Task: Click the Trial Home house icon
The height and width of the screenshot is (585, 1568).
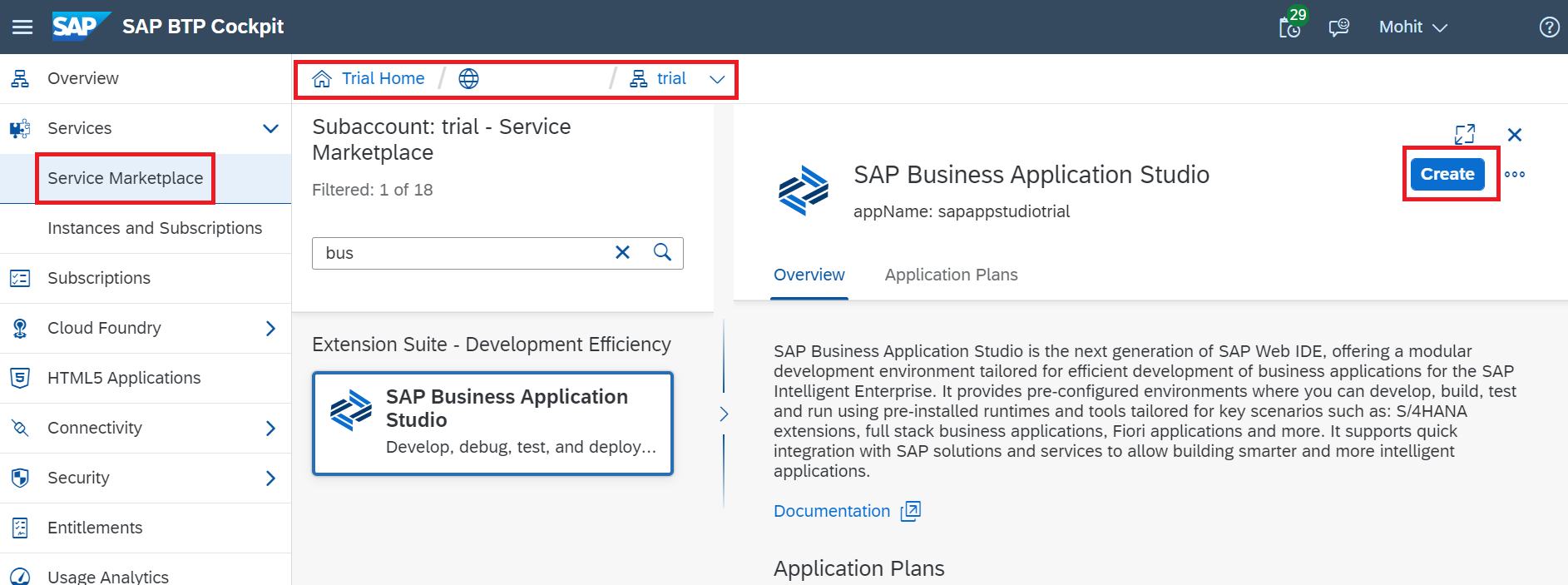Action: click(322, 78)
